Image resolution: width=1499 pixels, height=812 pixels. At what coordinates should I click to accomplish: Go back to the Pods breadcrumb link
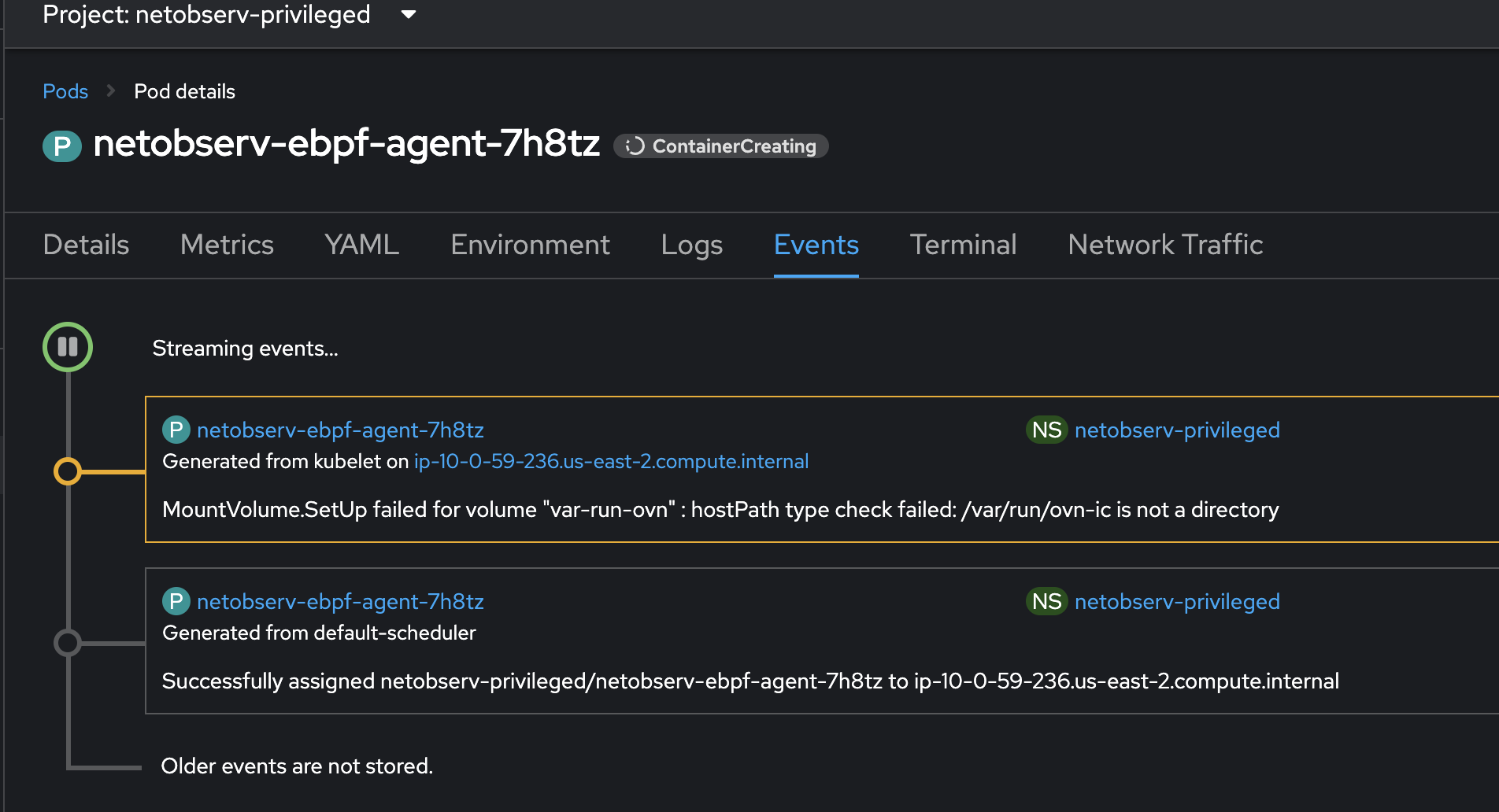point(65,91)
